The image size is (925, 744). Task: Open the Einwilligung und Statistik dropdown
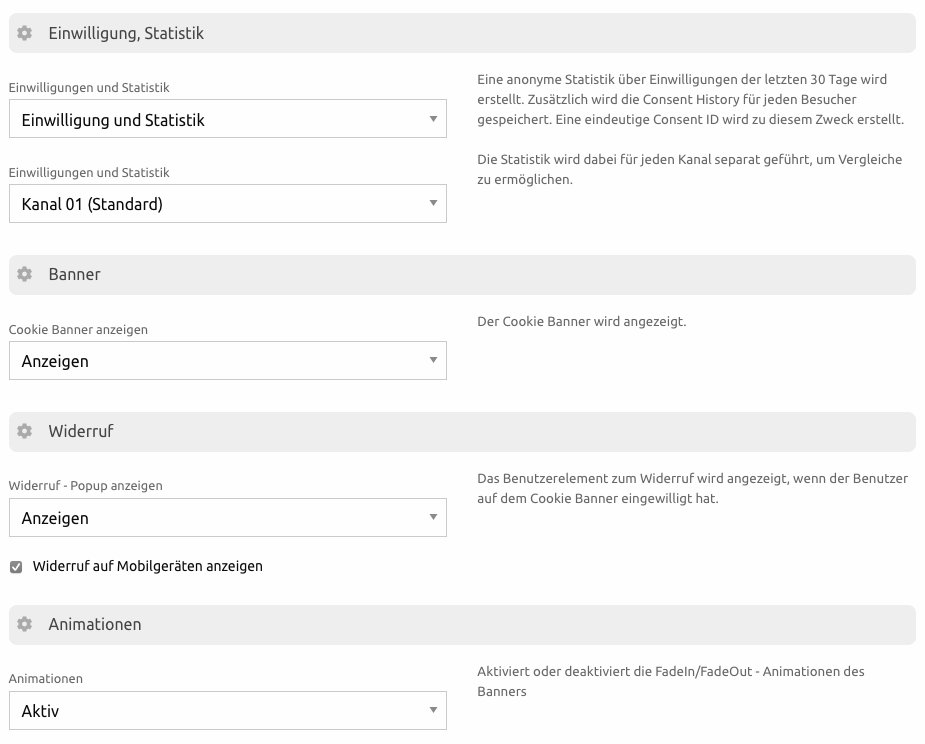tap(228, 119)
